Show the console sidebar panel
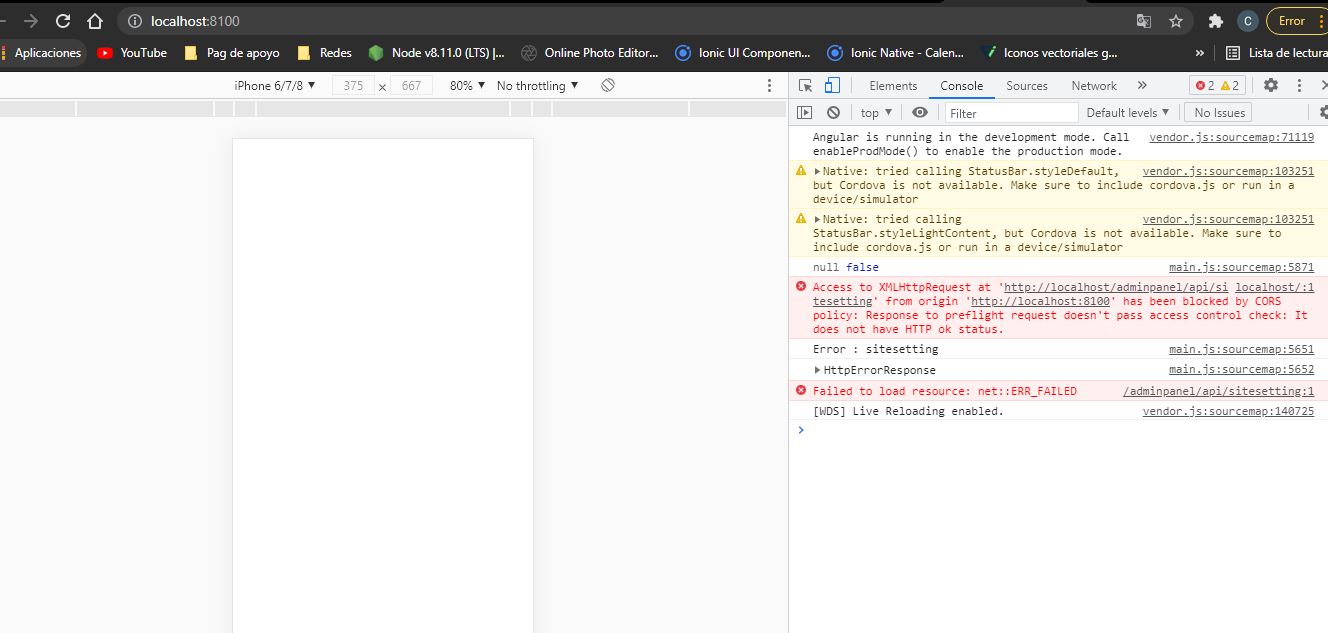Screen dimensions: 1328x633 (x=805, y=113)
